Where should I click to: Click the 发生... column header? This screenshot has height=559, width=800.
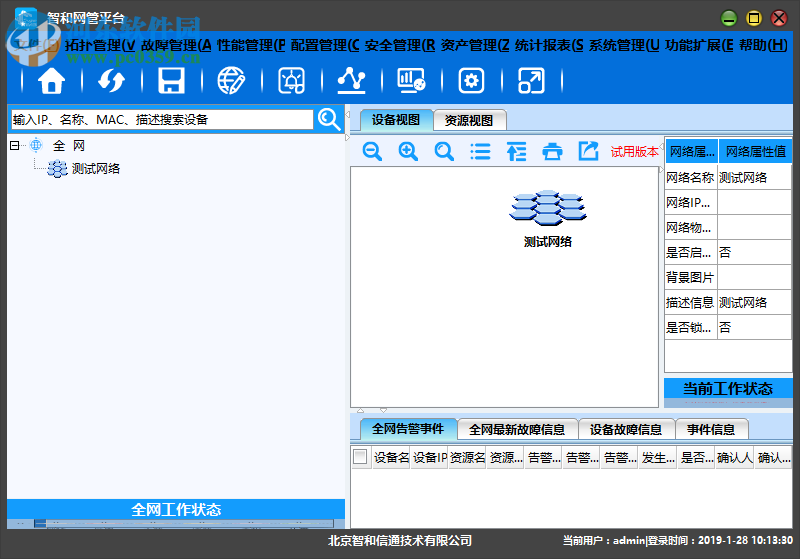coord(658,458)
